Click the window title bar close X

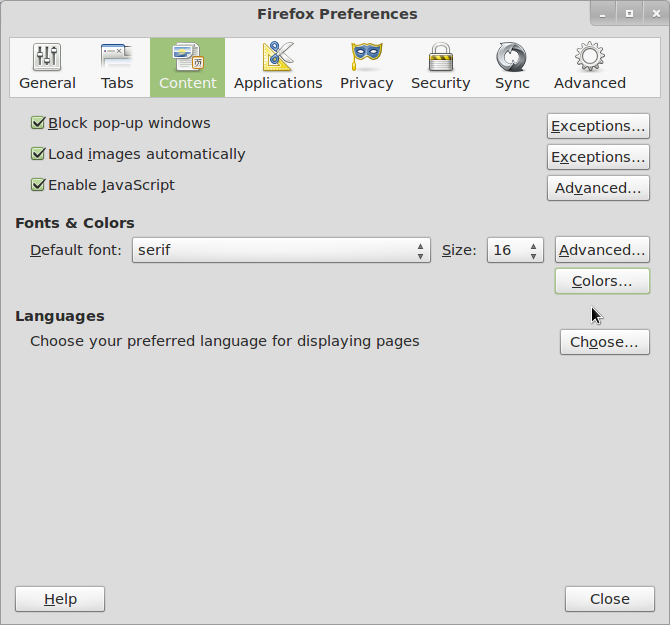[656, 14]
